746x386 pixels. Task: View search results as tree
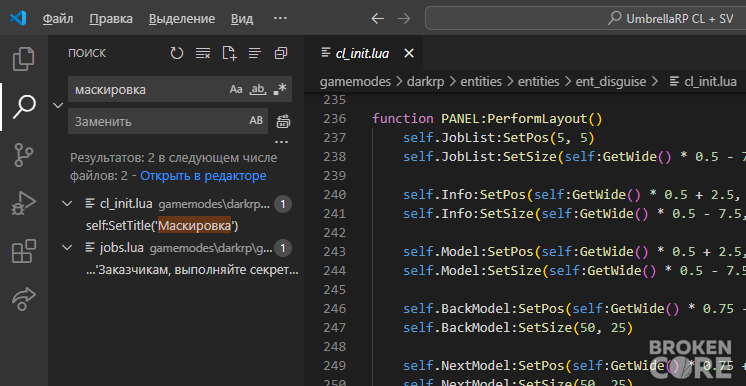pos(255,53)
